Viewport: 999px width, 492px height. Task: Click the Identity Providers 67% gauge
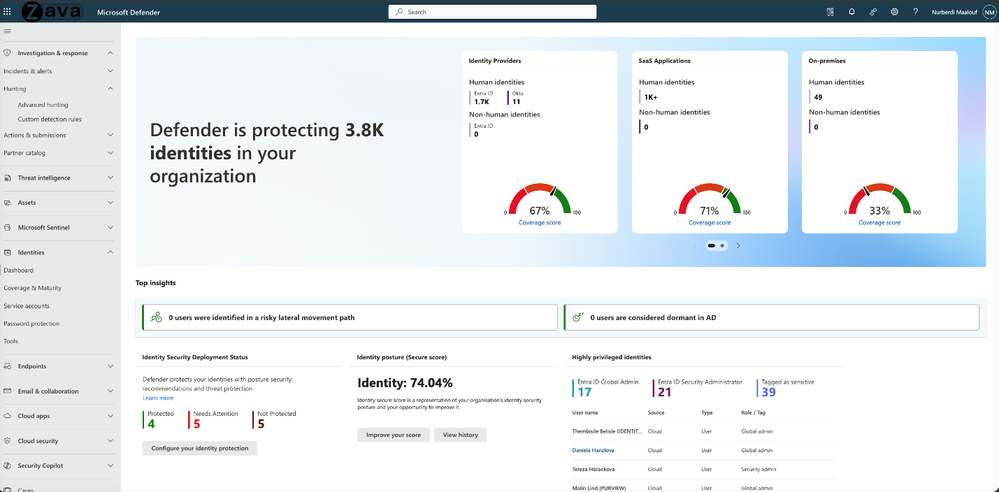[x=540, y=199]
